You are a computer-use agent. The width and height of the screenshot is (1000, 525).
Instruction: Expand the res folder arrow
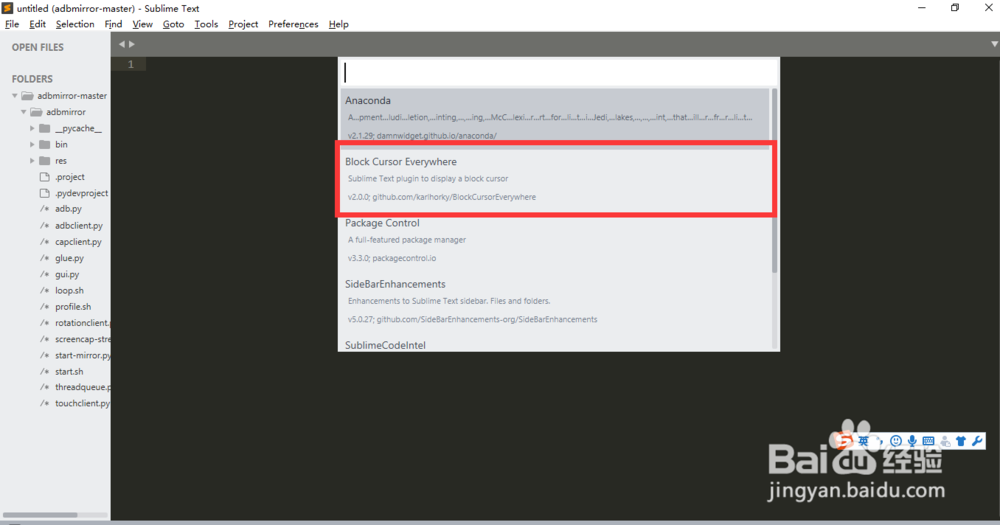click(32, 161)
